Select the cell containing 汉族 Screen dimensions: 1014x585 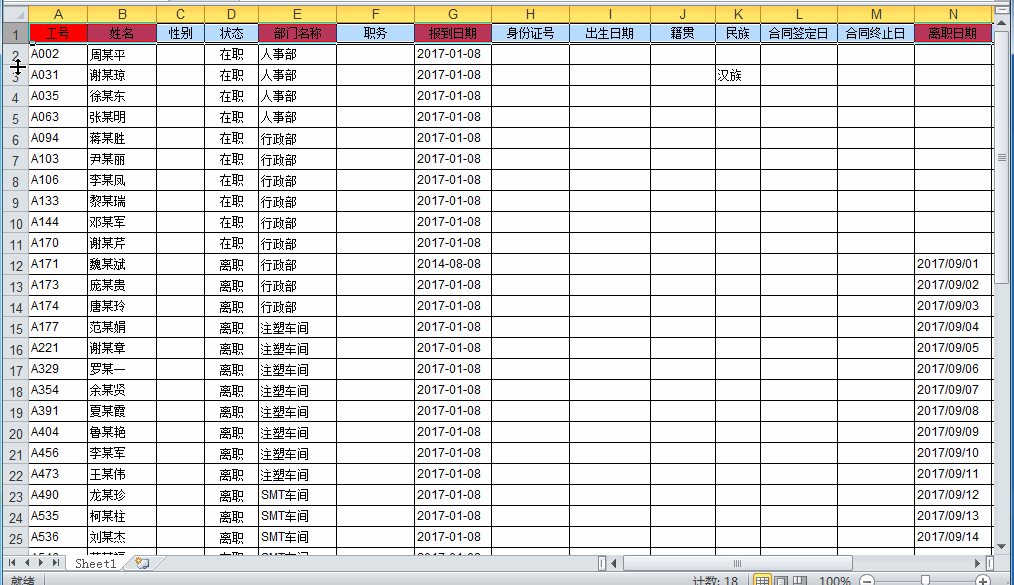(737, 75)
